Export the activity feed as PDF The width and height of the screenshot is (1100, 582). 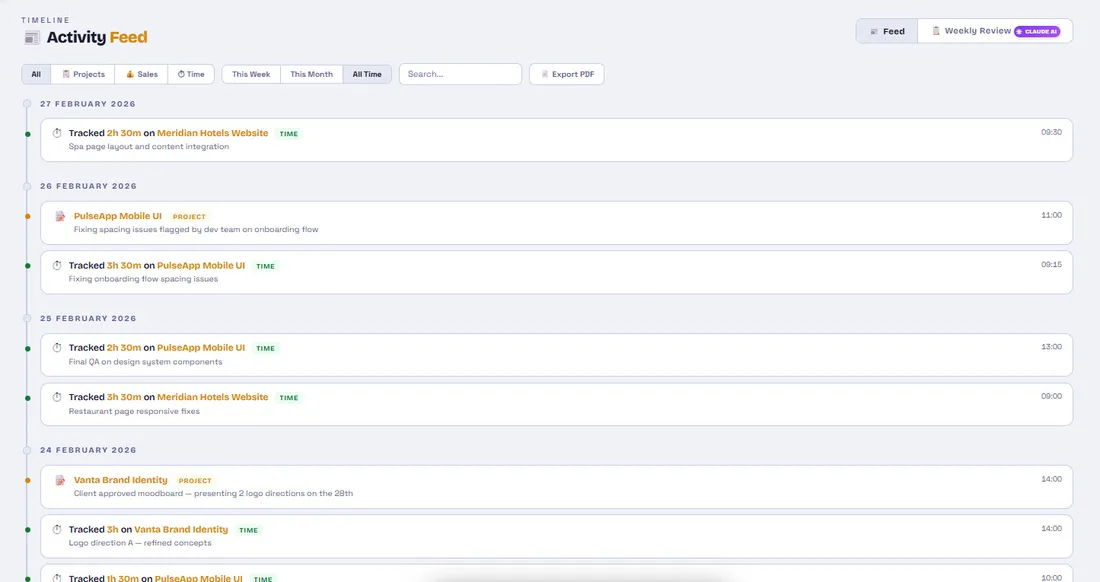(566, 73)
